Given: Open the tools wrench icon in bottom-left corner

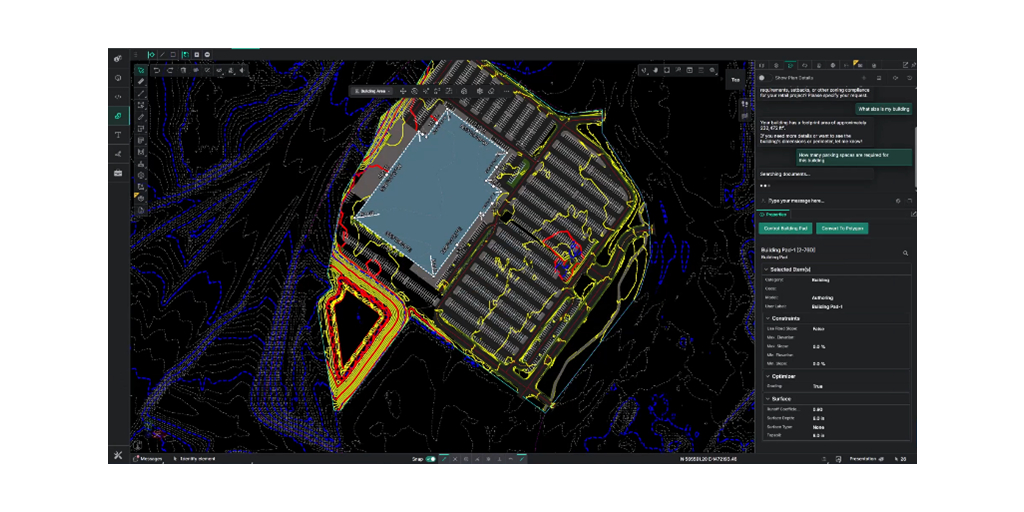Looking at the screenshot, I should [118, 457].
